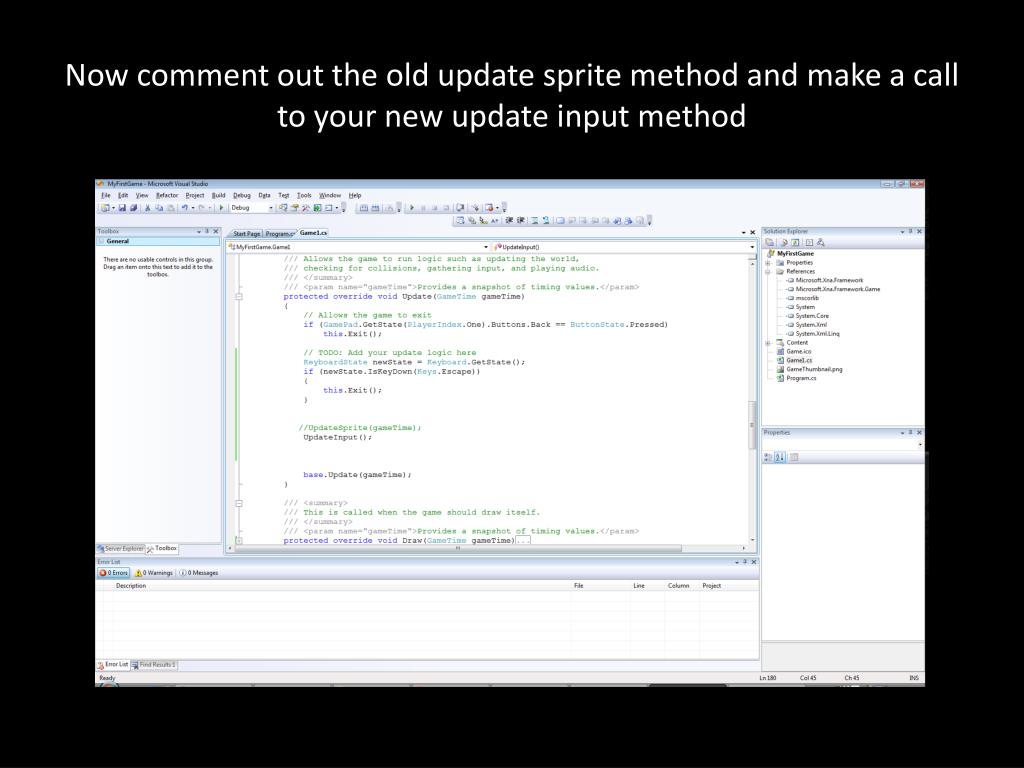Click Refresh icon in Solution Explorer
The height and width of the screenshot is (768, 1024).
click(795, 242)
